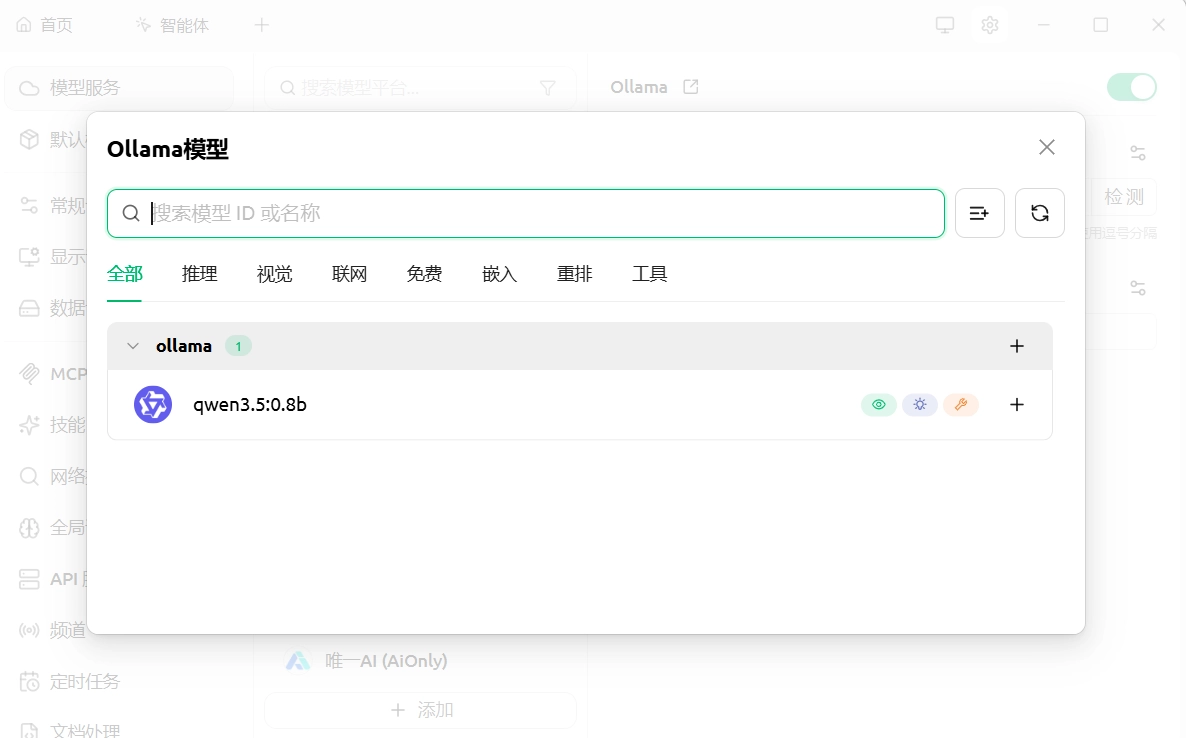The height and width of the screenshot is (738, 1186).
Task: Collapse the ollama group chevron
Action: point(133,346)
